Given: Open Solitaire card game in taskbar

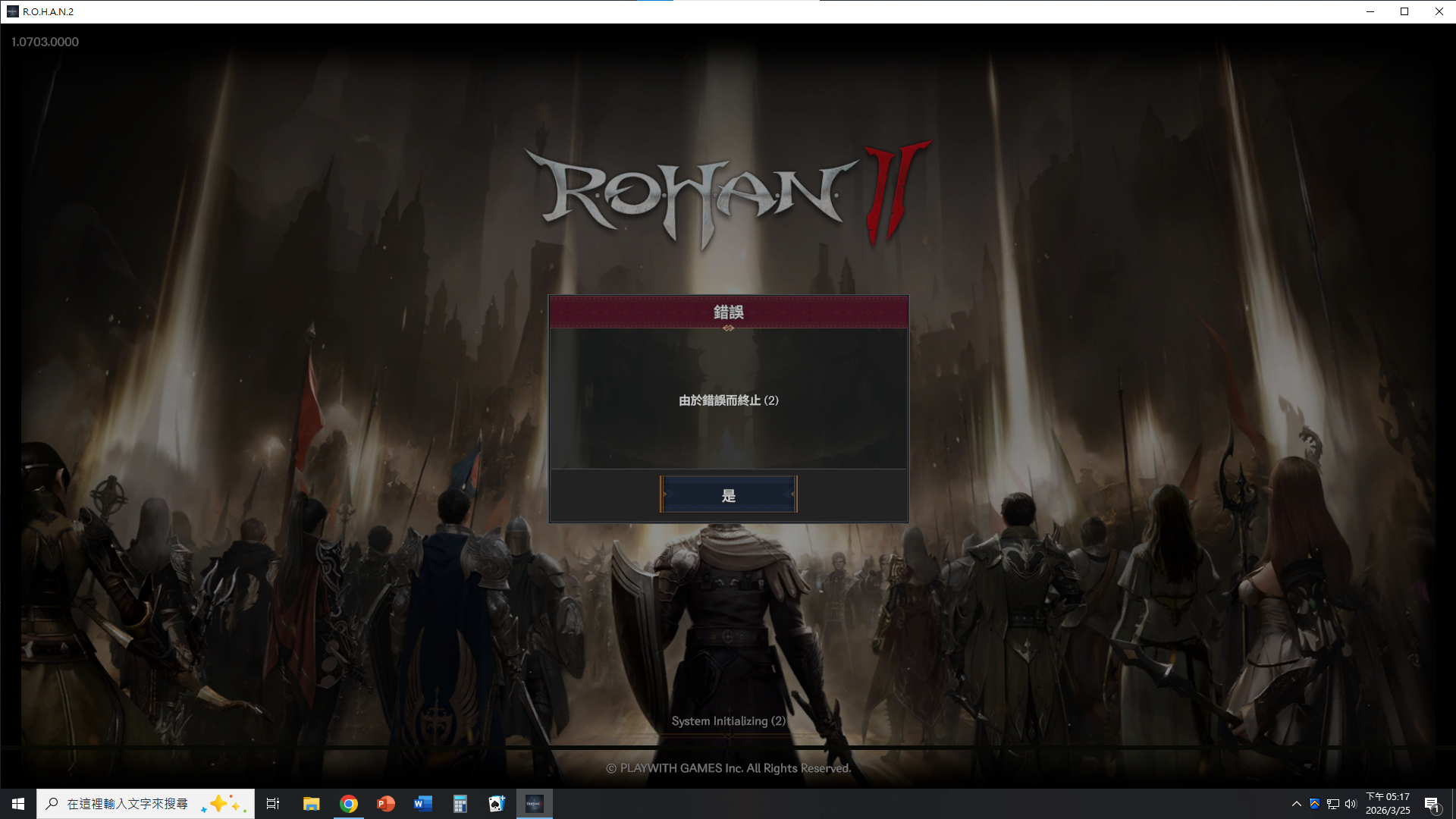Looking at the screenshot, I should point(497,804).
